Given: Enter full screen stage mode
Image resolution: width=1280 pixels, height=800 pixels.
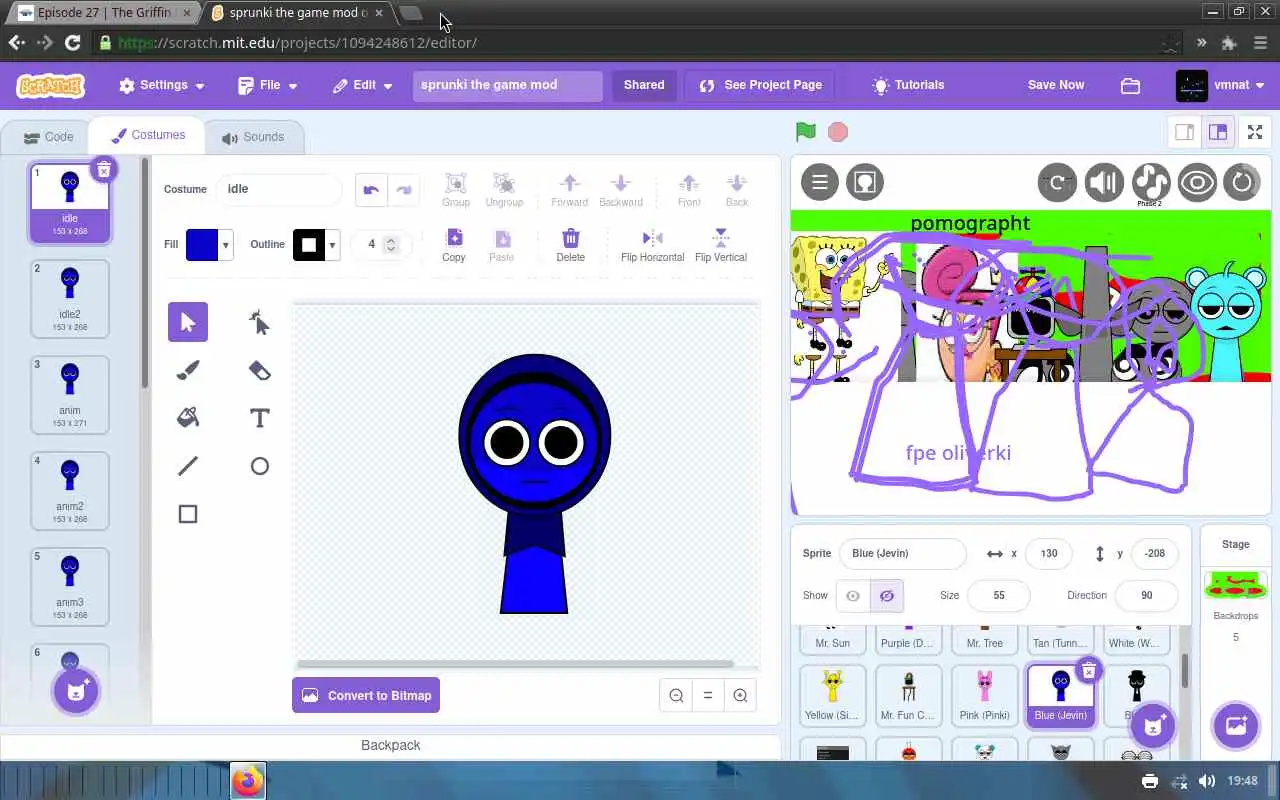Looking at the screenshot, I should click(1254, 132).
